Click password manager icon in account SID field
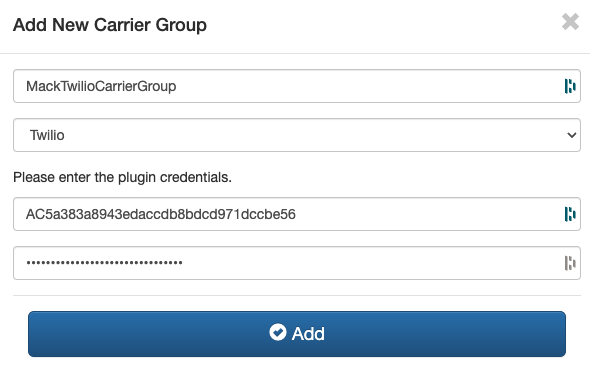The image size is (590, 373). [570, 214]
